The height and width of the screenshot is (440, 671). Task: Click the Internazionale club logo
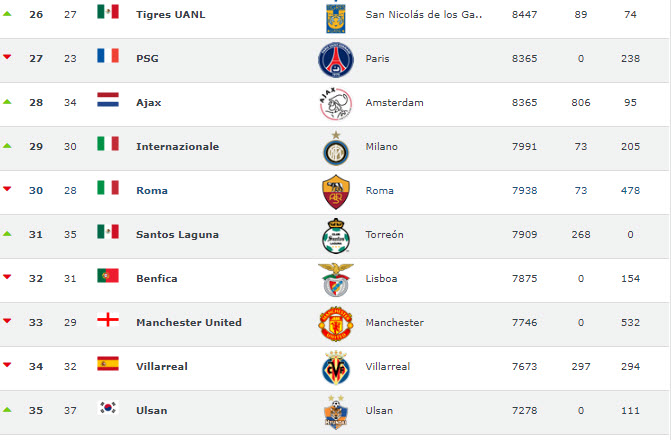(335, 148)
